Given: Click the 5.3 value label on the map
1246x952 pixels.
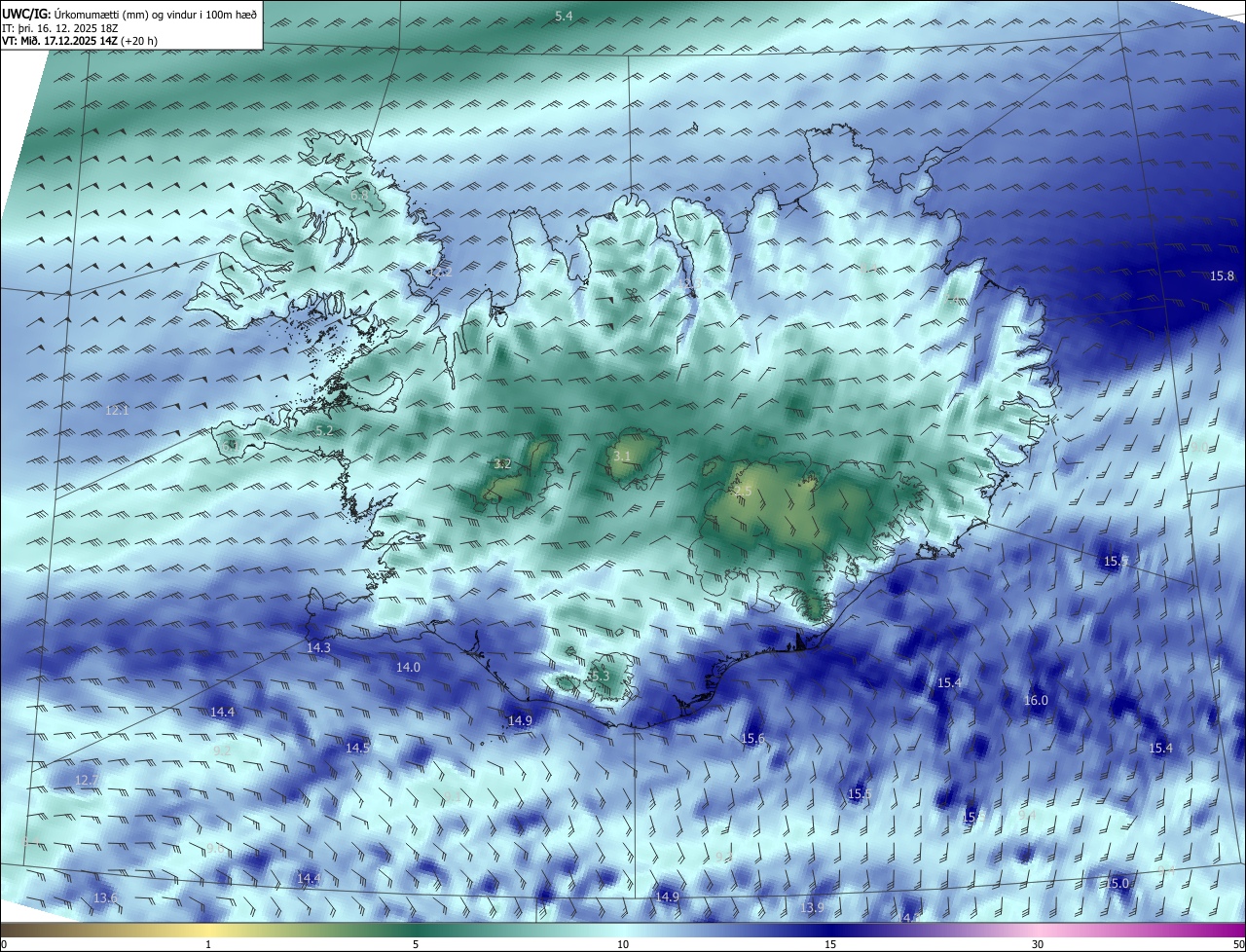Looking at the screenshot, I should tap(599, 676).
